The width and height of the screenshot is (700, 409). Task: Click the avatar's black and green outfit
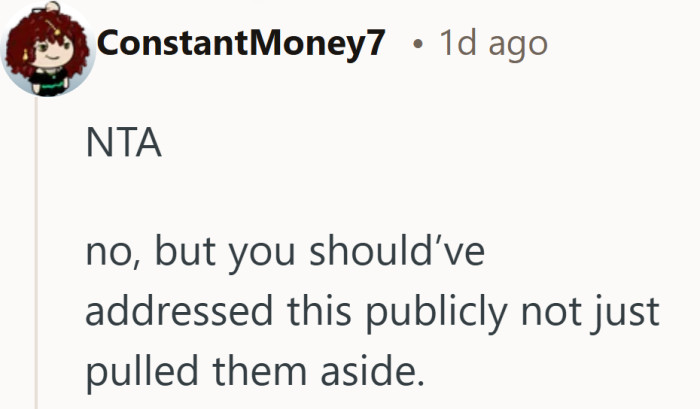[x=50, y=81]
